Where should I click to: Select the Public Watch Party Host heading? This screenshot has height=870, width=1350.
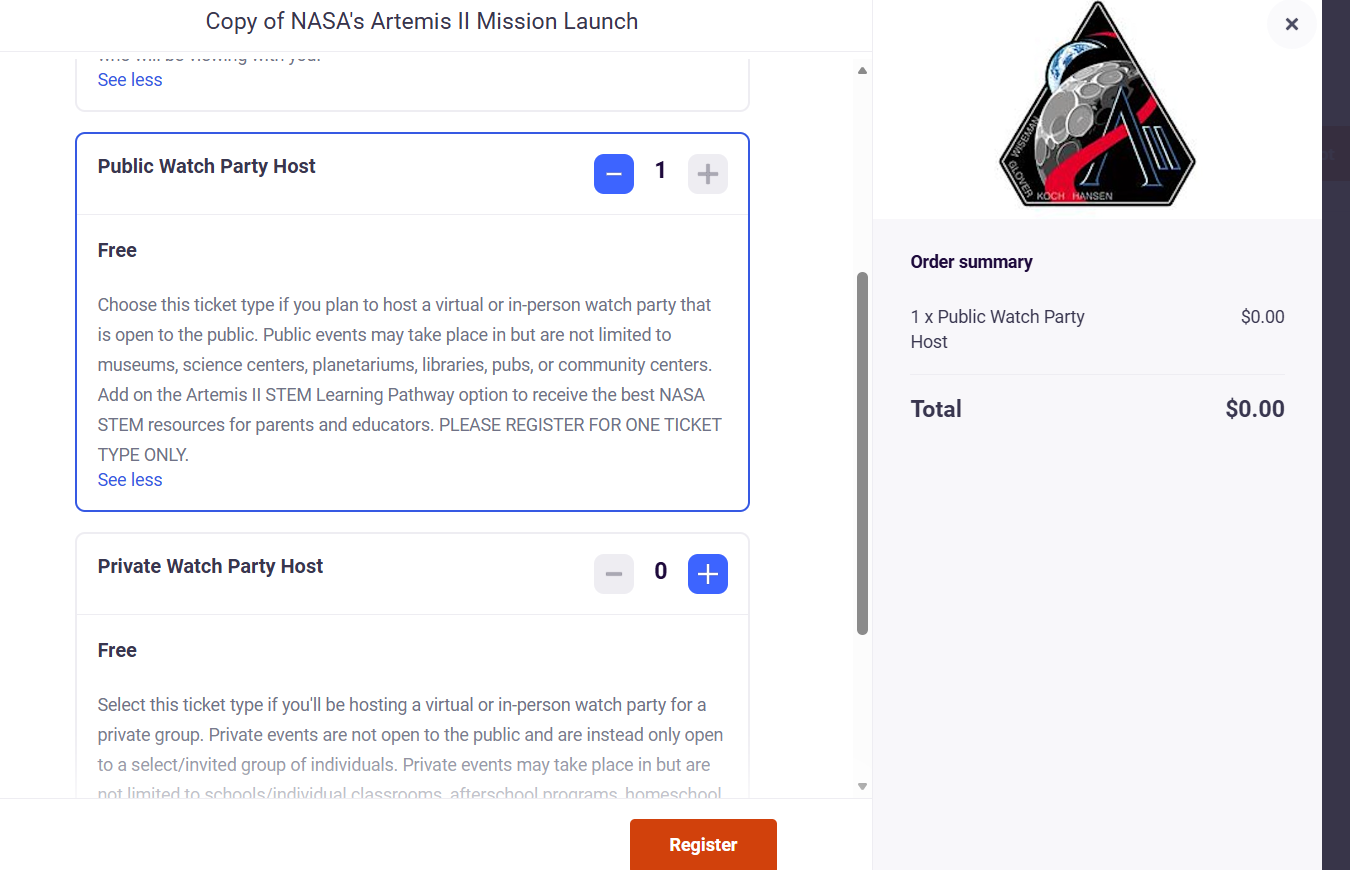point(207,166)
